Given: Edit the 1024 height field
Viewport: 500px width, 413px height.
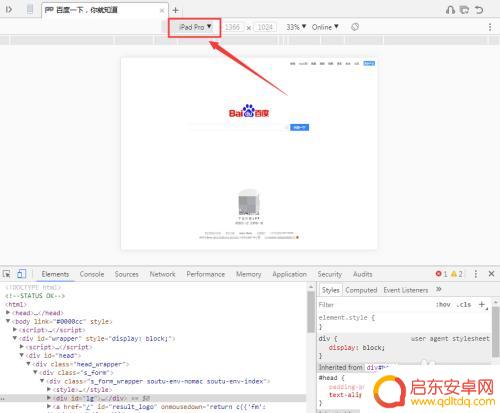Looking at the screenshot, I should tap(265, 27).
